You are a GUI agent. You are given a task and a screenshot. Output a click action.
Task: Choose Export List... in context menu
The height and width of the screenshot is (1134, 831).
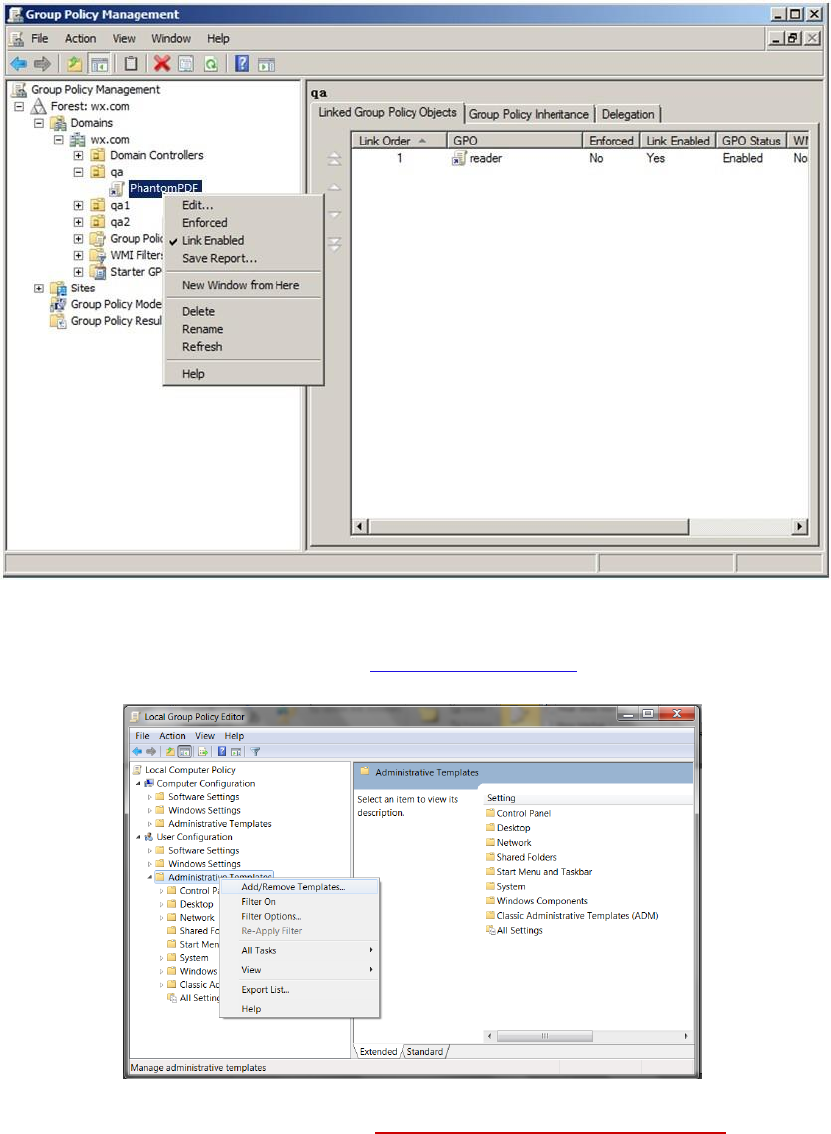[299, 989]
